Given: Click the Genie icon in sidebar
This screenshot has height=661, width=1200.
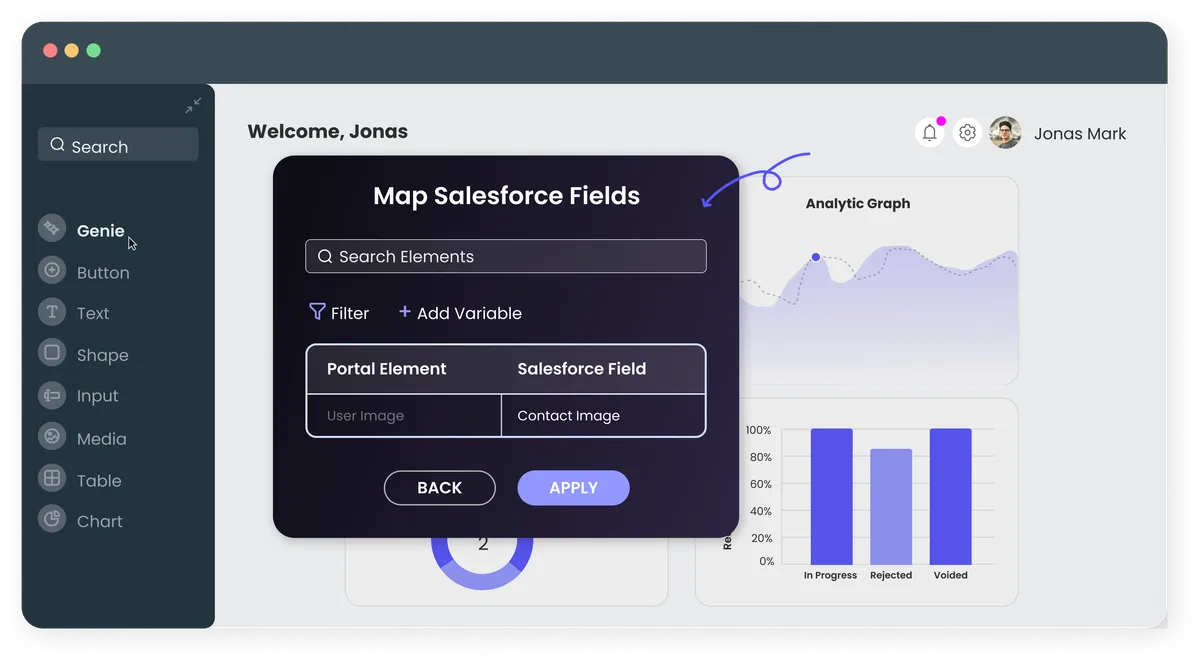Looking at the screenshot, I should (51, 228).
